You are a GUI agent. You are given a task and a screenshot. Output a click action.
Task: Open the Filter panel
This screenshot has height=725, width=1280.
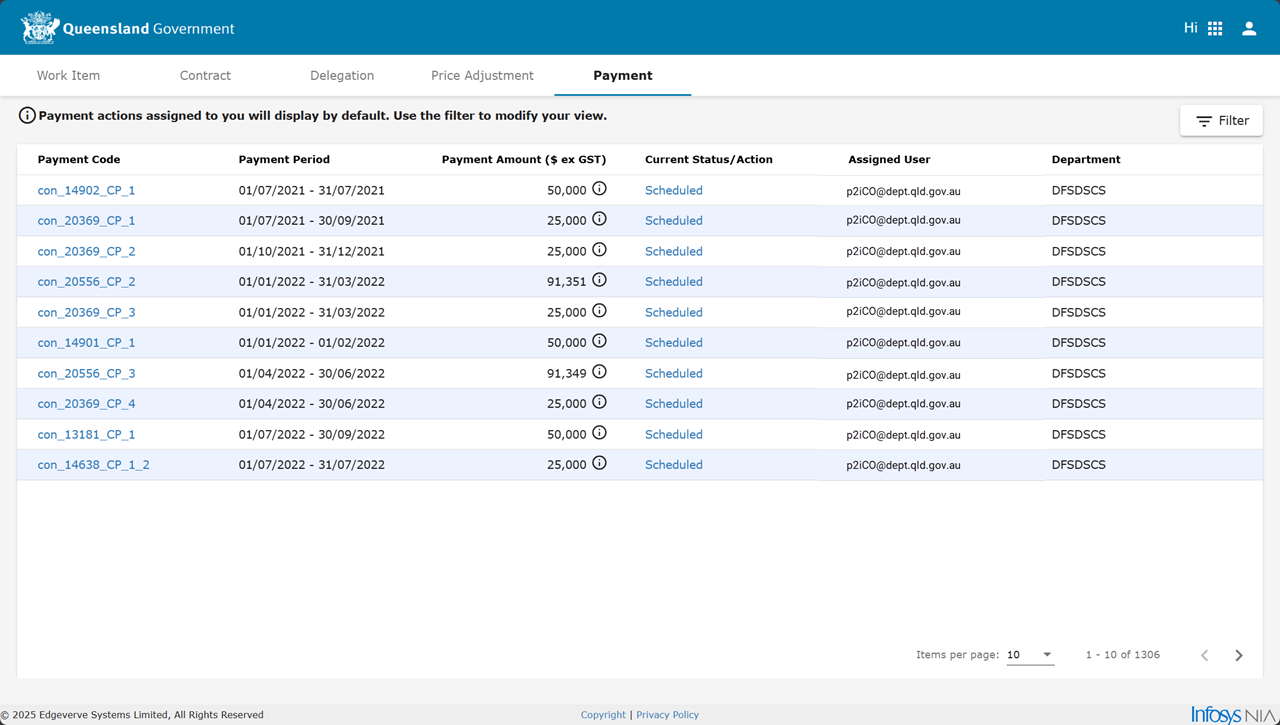point(1221,121)
